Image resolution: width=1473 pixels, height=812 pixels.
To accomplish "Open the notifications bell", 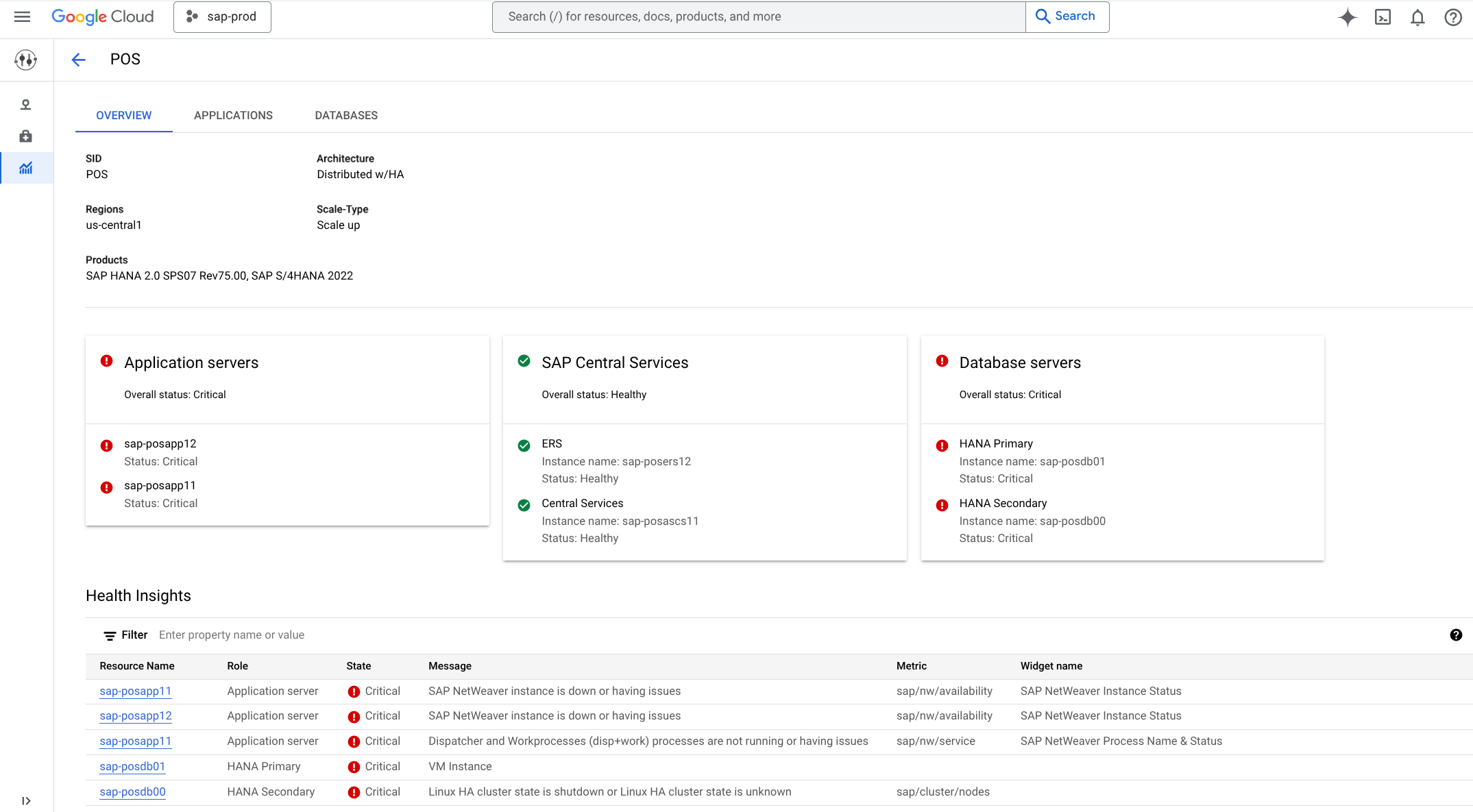I will pos(1417,17).
